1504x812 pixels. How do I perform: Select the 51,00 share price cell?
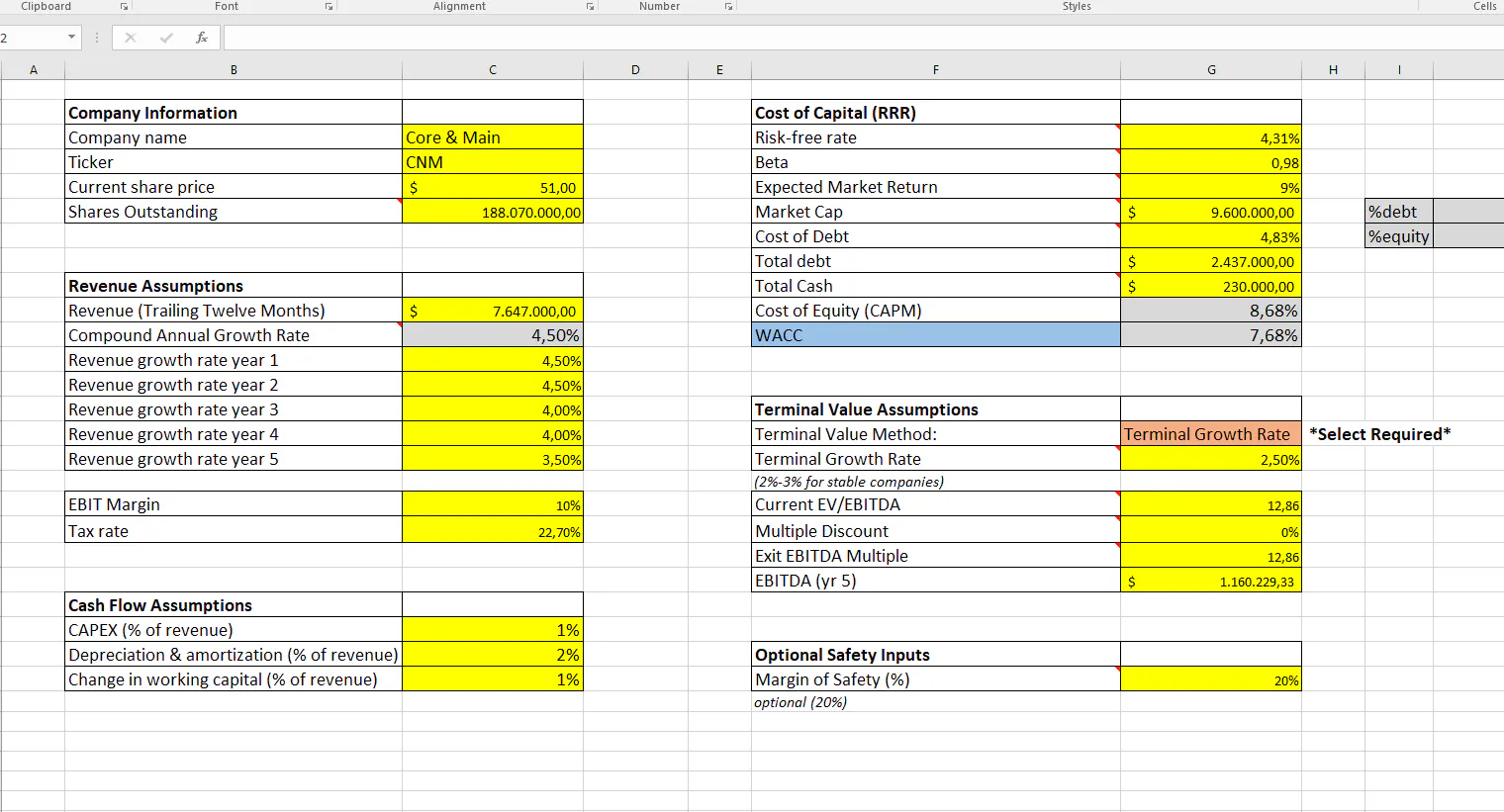(x=493, y=187)
